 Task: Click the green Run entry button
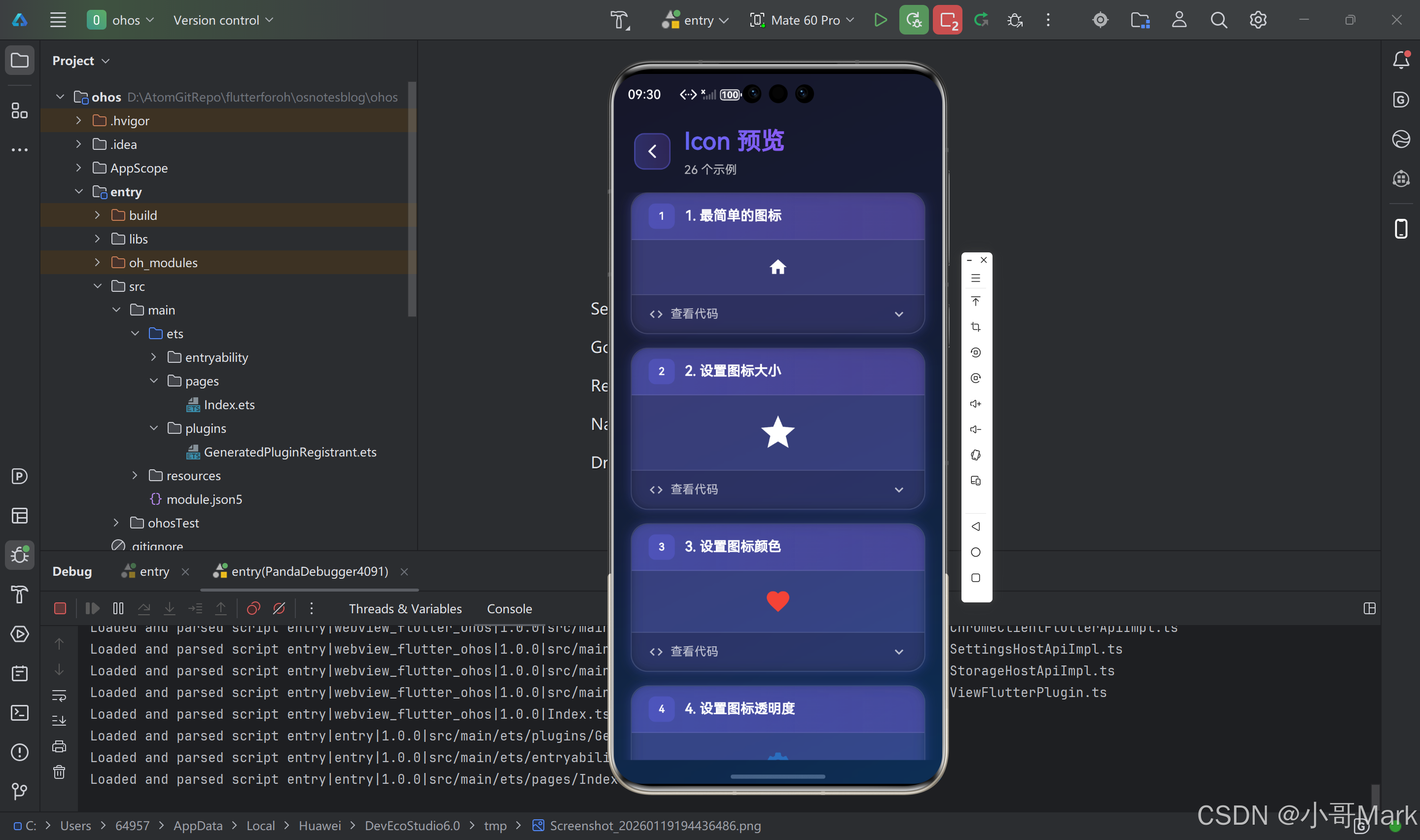[x=880, y=20]
